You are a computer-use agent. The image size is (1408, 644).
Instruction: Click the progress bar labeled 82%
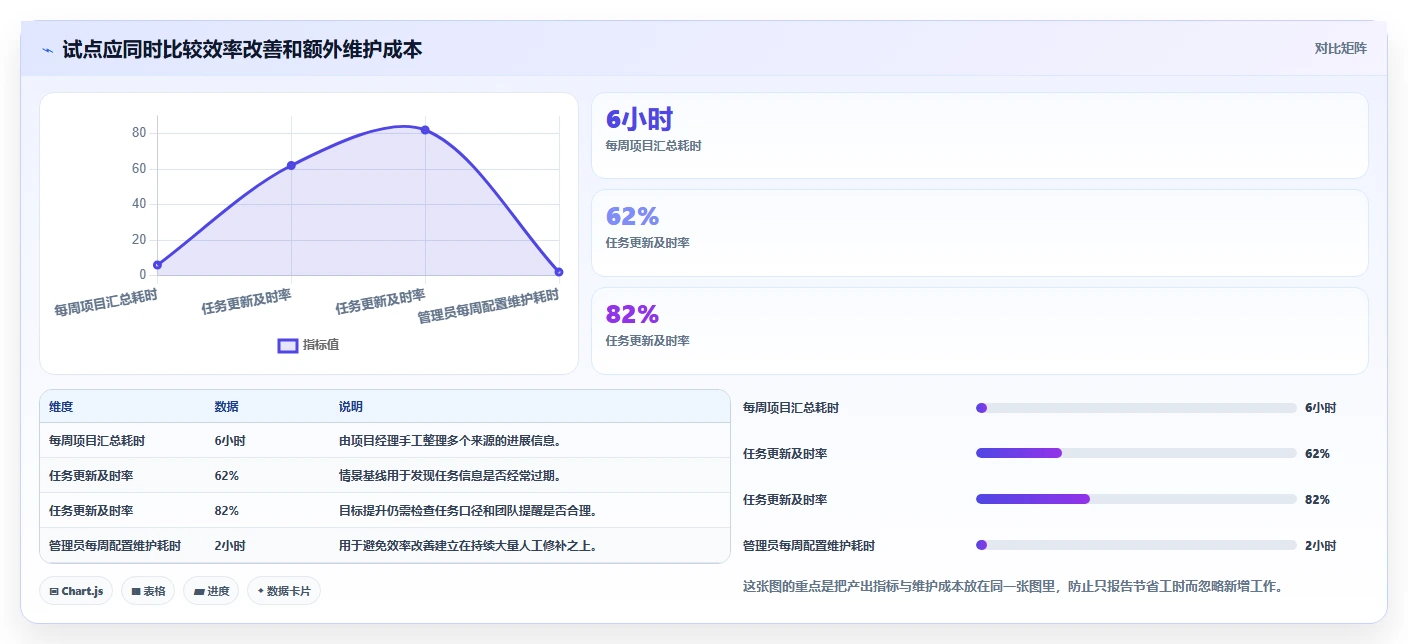coord(1136,499)
